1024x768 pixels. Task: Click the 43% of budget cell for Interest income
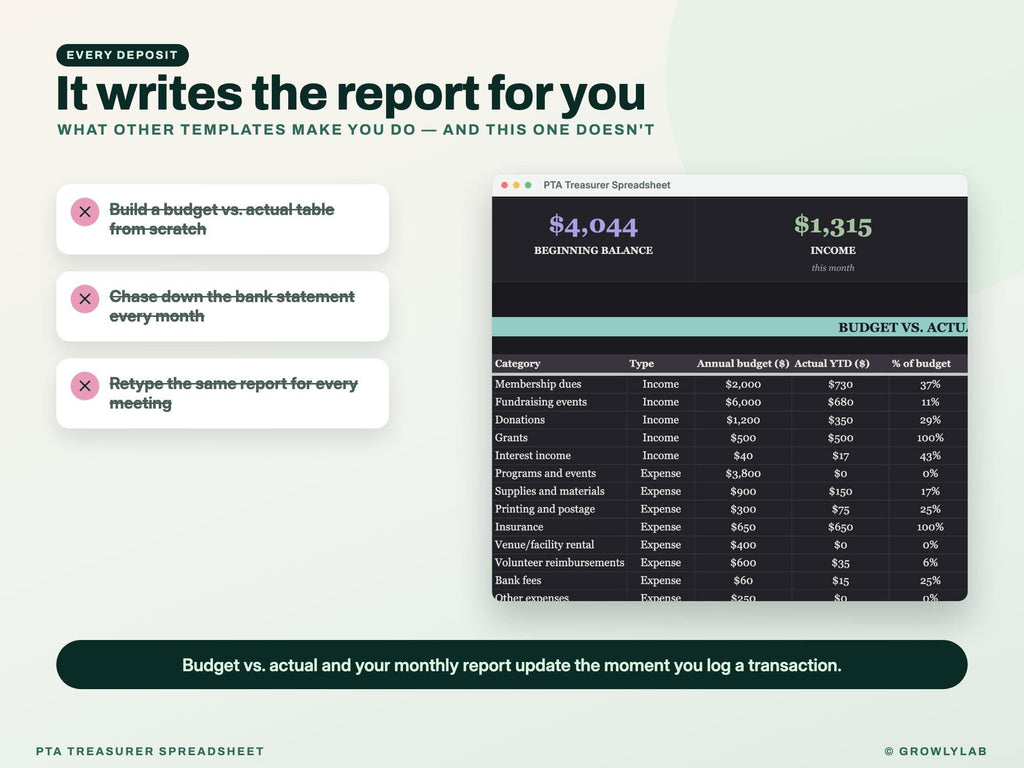tap(930, 455)
